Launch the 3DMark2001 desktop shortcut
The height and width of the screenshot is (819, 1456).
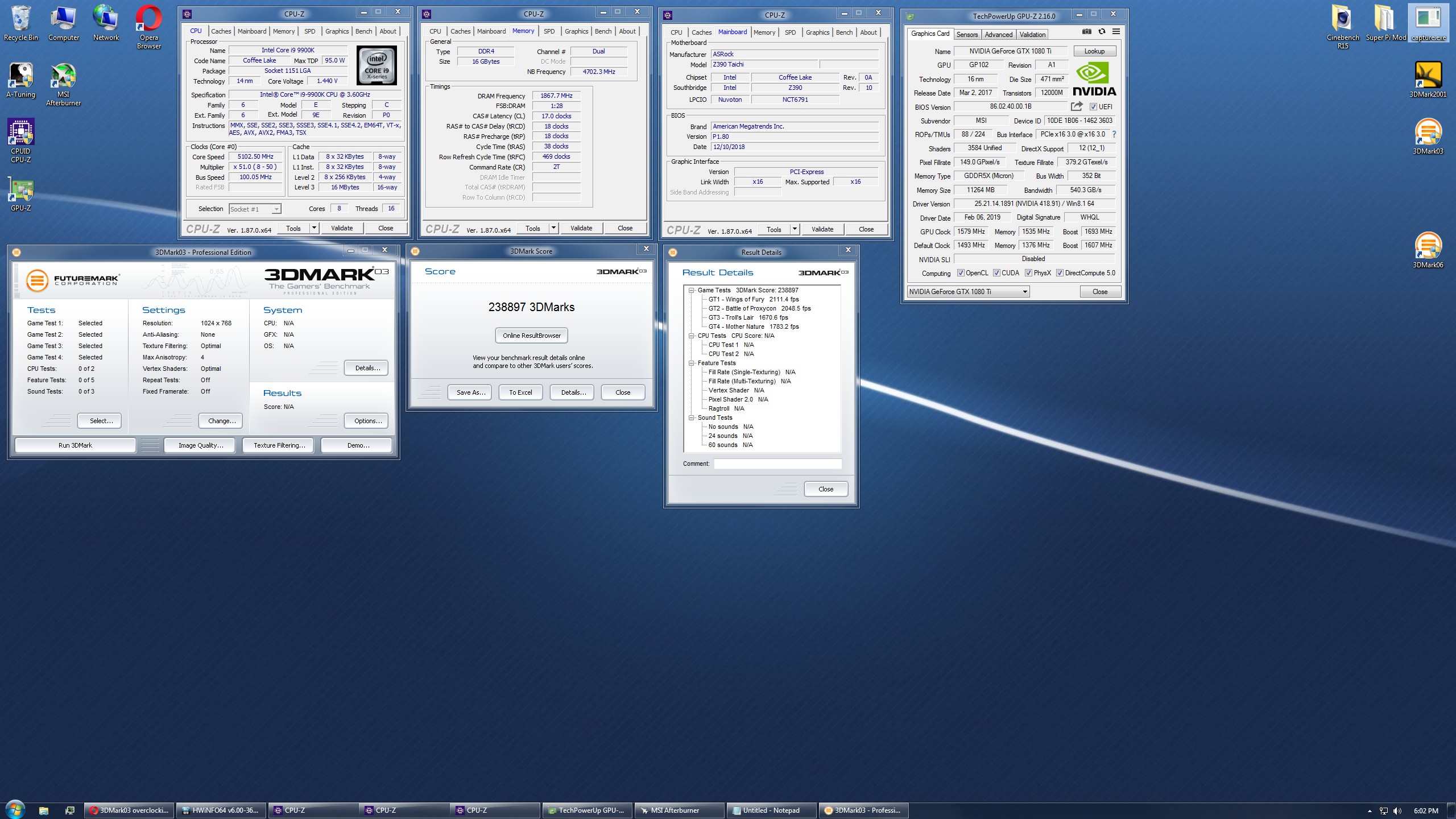click(1428, 80)
